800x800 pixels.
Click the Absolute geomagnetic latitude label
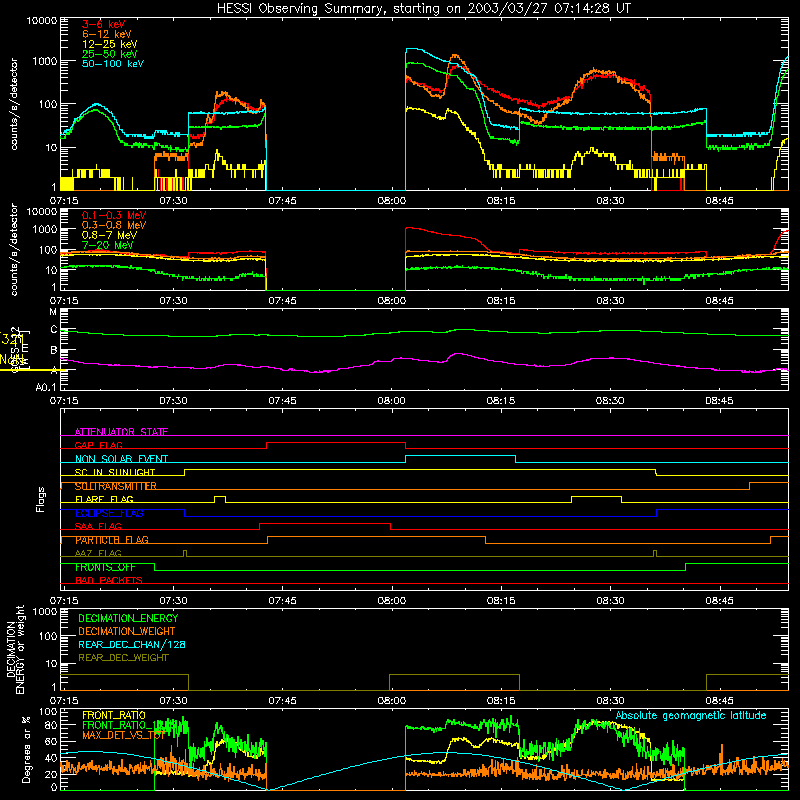[691, 715]
